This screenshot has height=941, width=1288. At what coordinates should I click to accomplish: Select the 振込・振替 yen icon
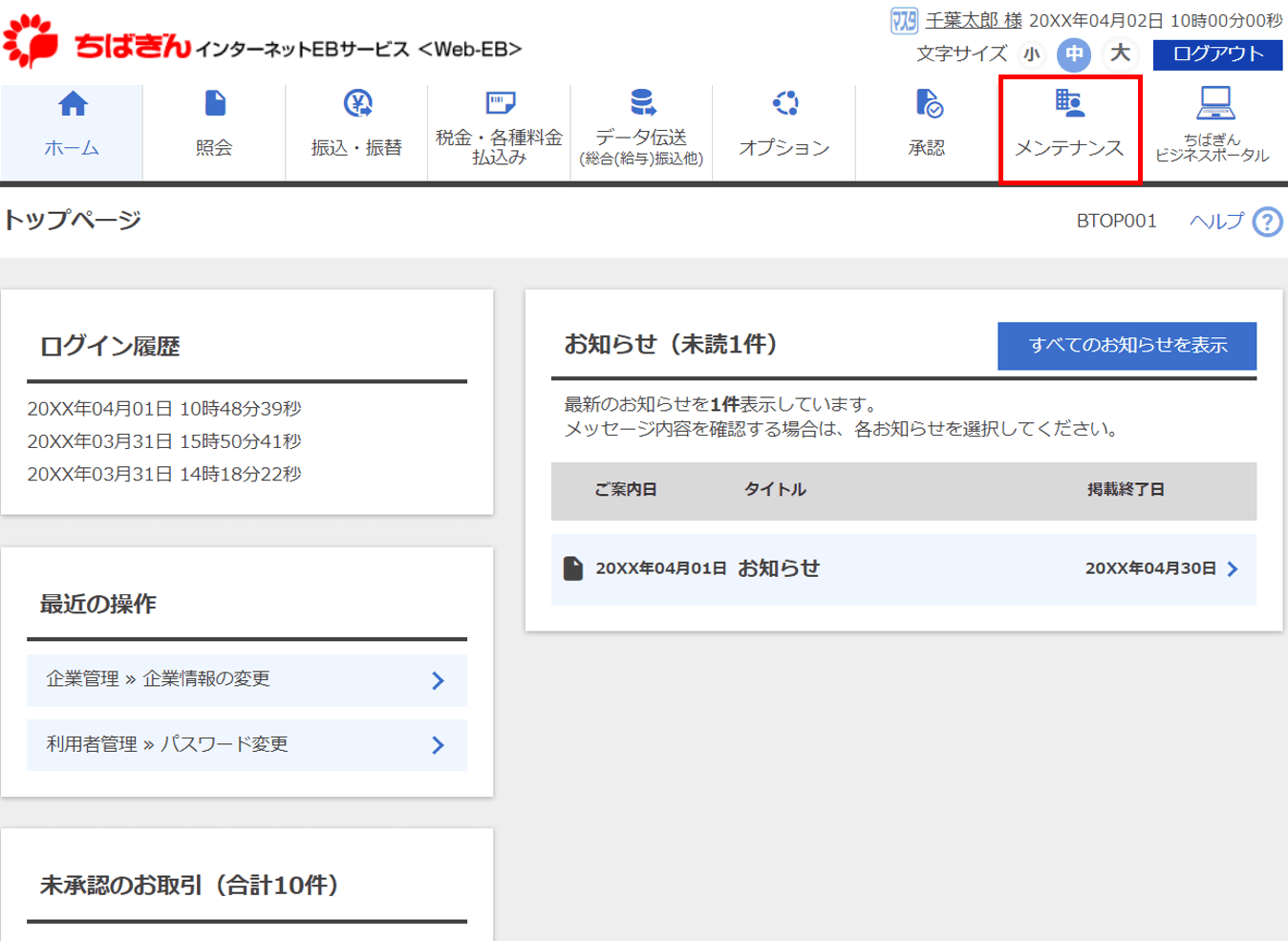(357, 103)
